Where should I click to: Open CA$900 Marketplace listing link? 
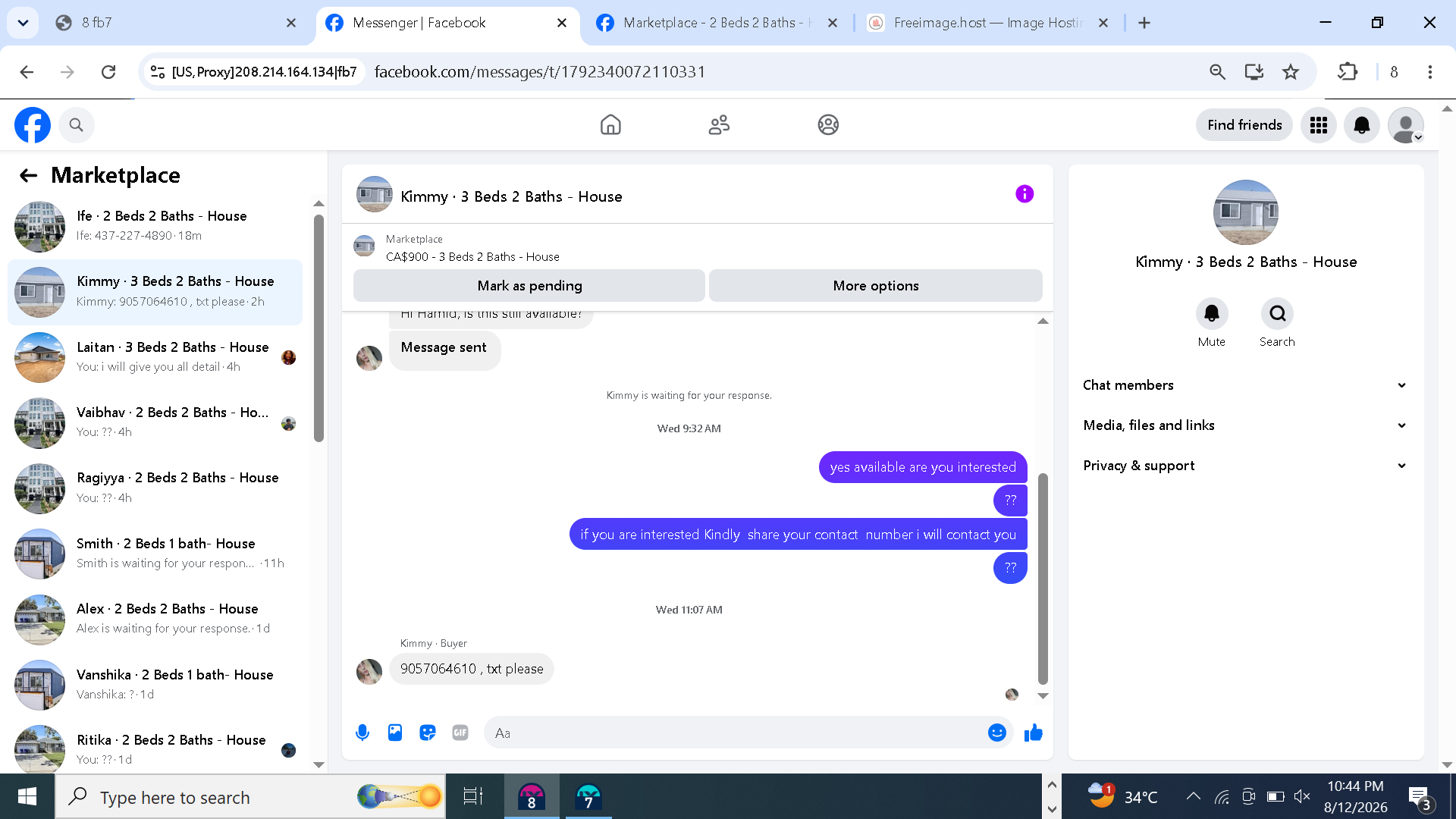coord(472,257)
